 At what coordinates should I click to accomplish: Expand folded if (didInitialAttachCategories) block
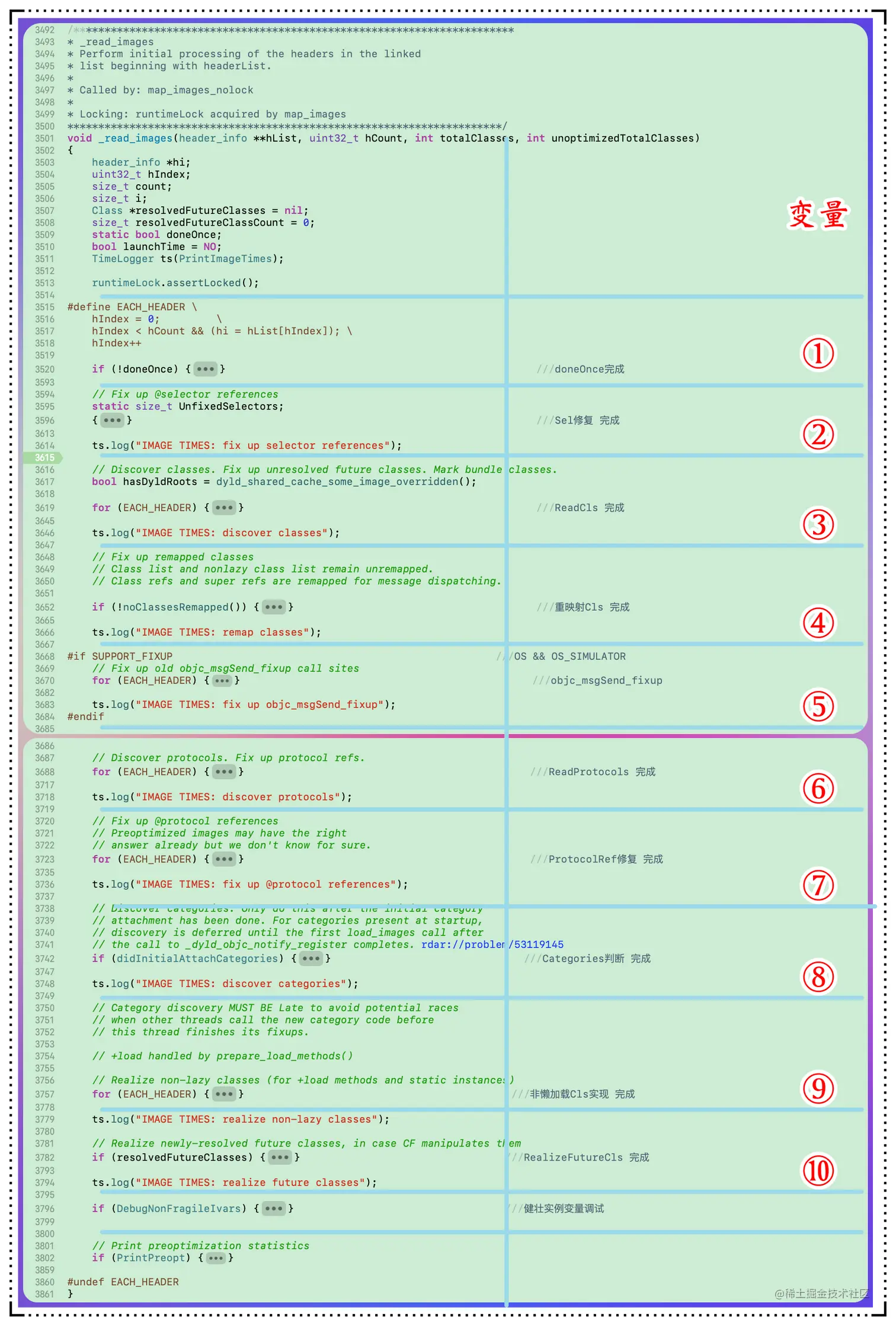point(311,959)
